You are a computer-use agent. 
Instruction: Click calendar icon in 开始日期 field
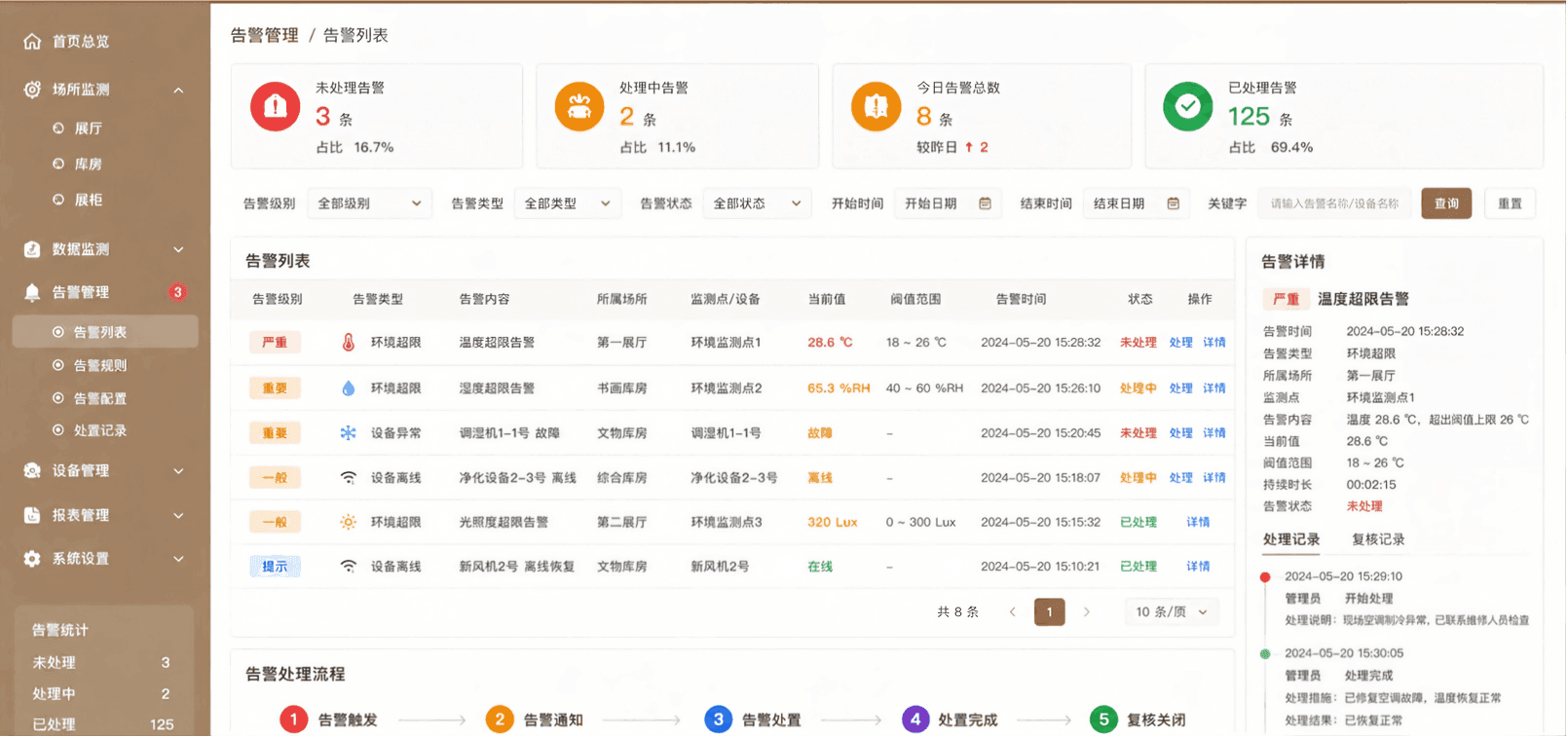point(985,203)
